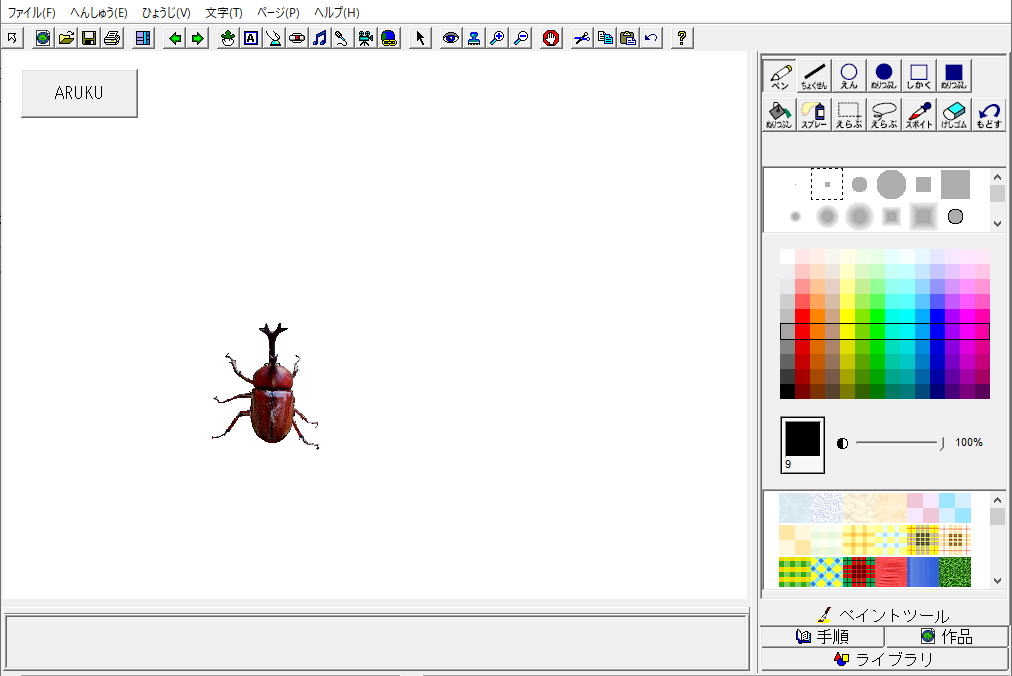
Task: Select the large square brush shape
Action: pyautogui.click(x=955, y=184)
